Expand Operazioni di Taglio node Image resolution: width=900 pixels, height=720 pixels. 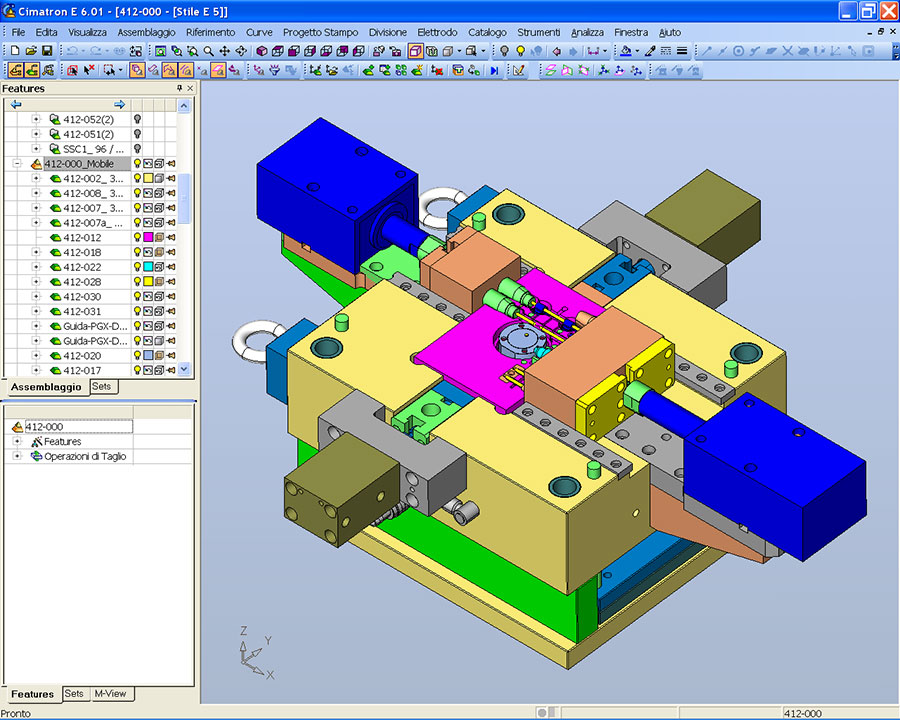(17, 457)
